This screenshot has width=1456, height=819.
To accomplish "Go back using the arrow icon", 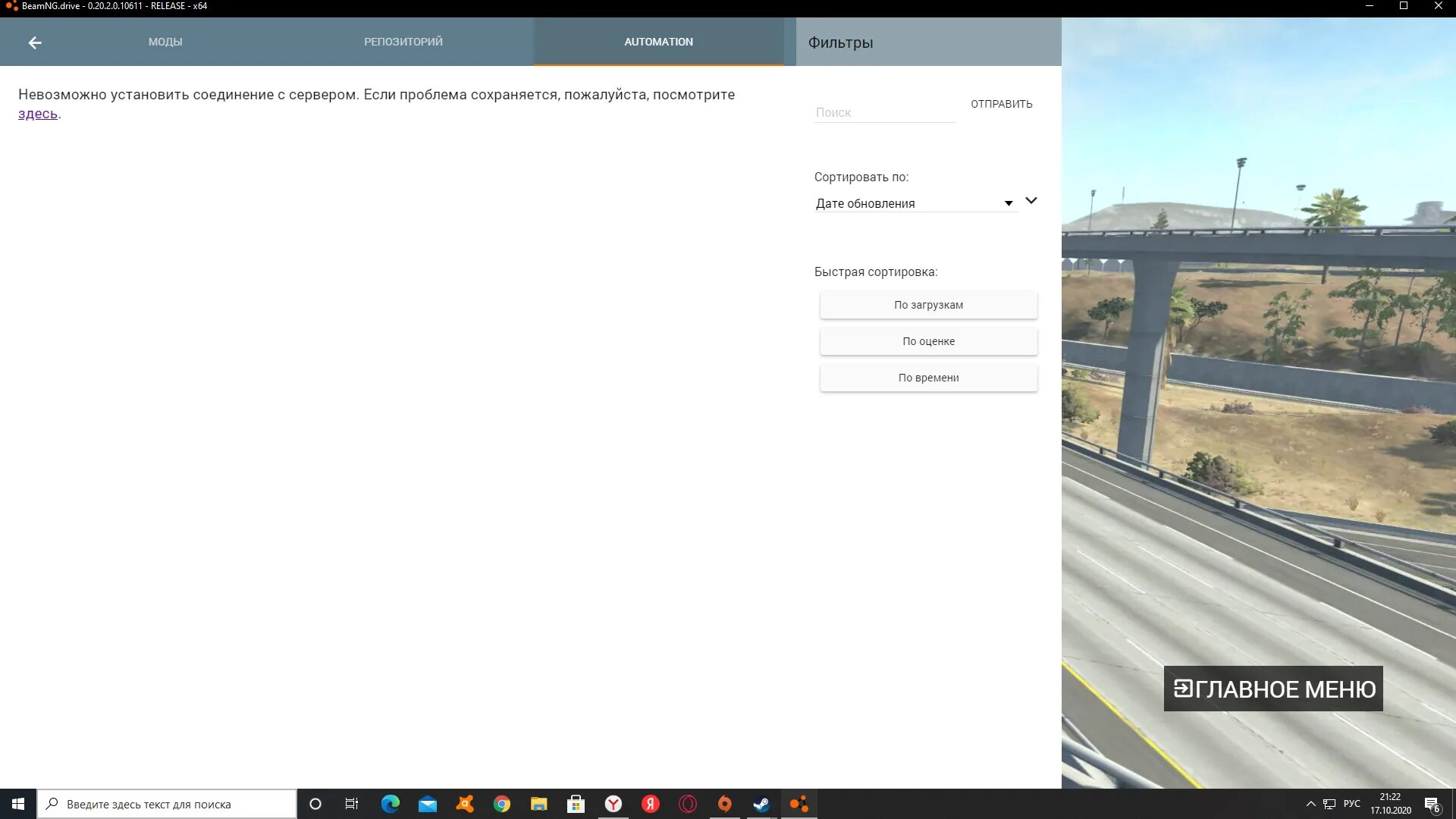I will [35, 42].
